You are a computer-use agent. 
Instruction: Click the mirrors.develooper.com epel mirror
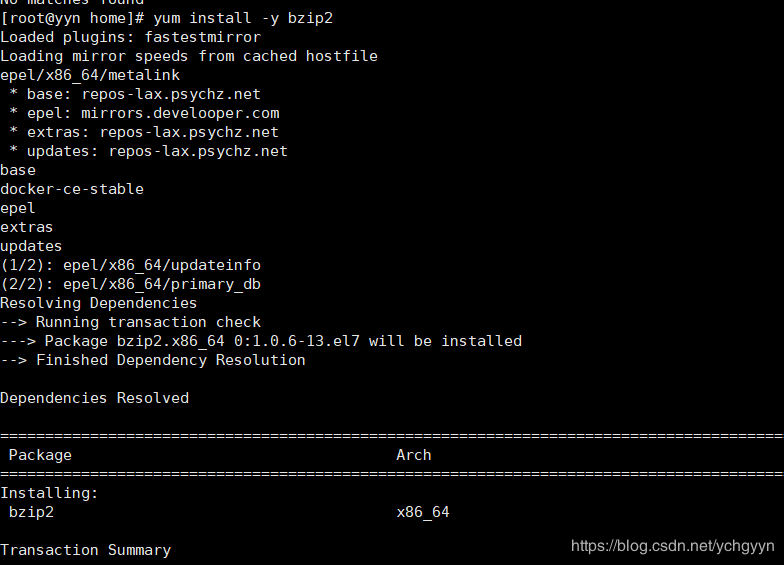[180, 114]
